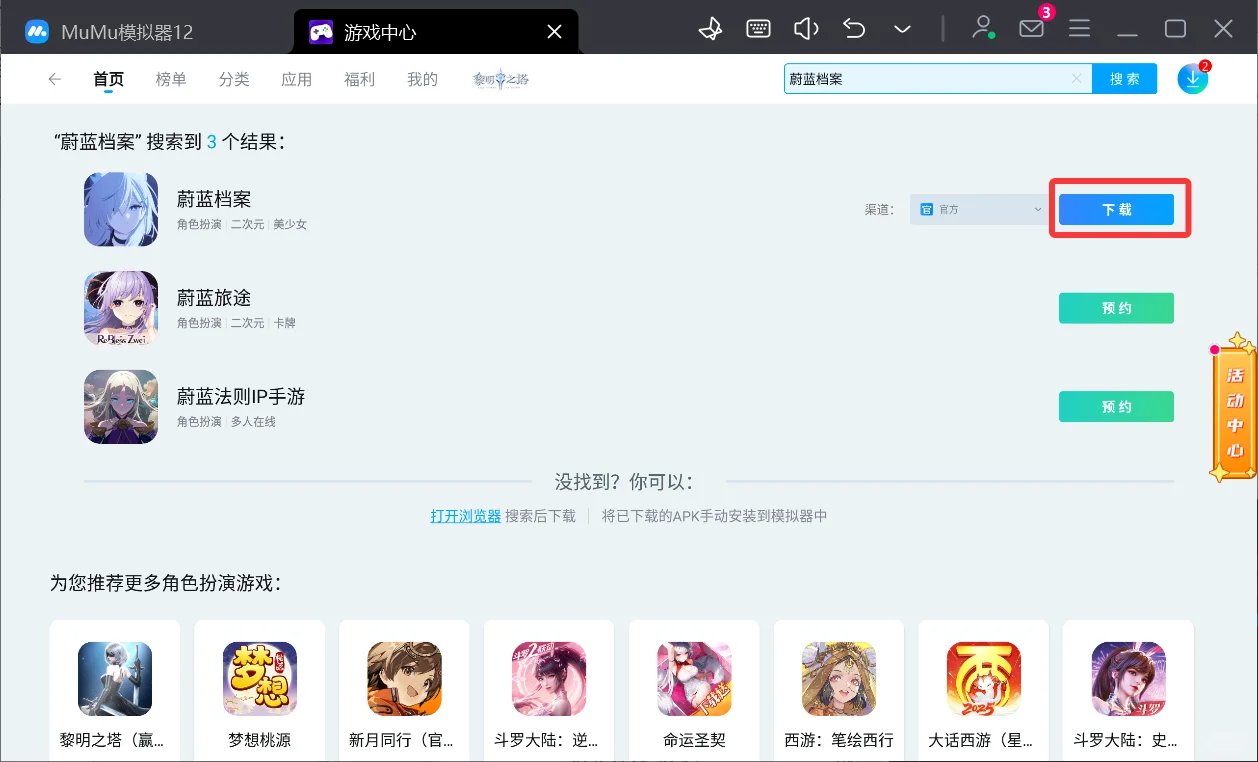Screen dimensions: 1258x762
Task: Switch to the 我的 tab
Action: [423, 79]
